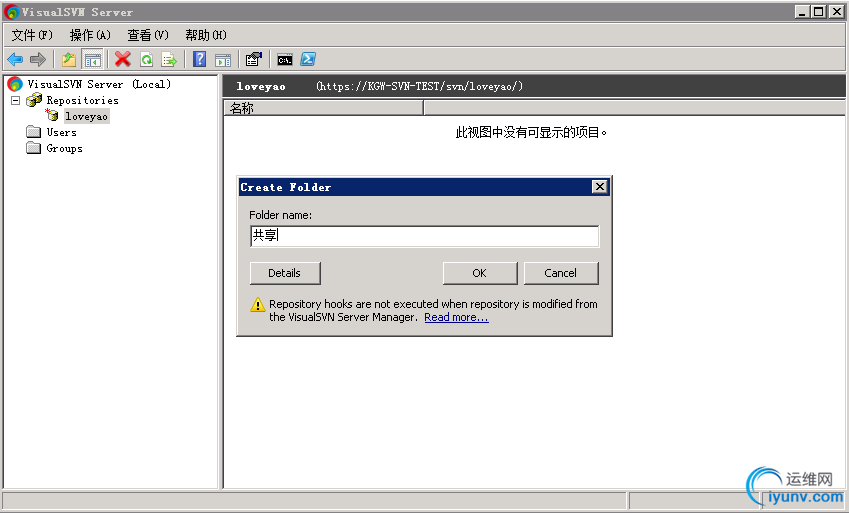Open the 文件(F) menu
The width and height of the screenshot is (849, 513).
point(32,35)
